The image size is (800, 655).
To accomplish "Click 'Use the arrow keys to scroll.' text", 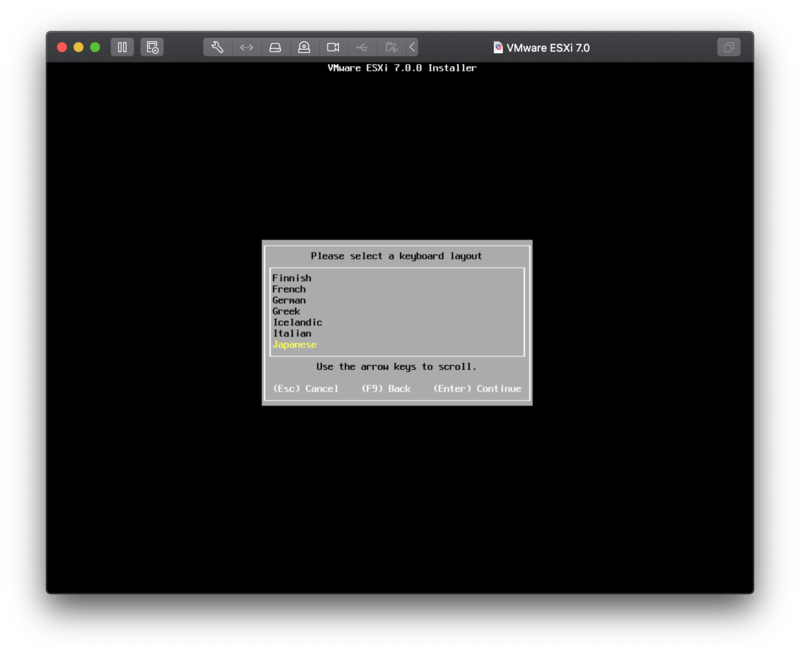I will pyautogui.click(x=396, y=367).
